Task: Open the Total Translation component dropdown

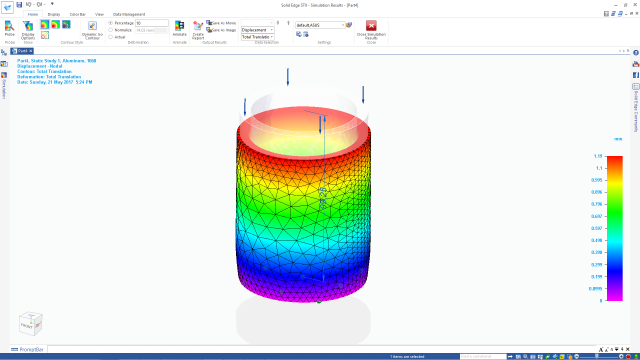Action: point(257,37)
